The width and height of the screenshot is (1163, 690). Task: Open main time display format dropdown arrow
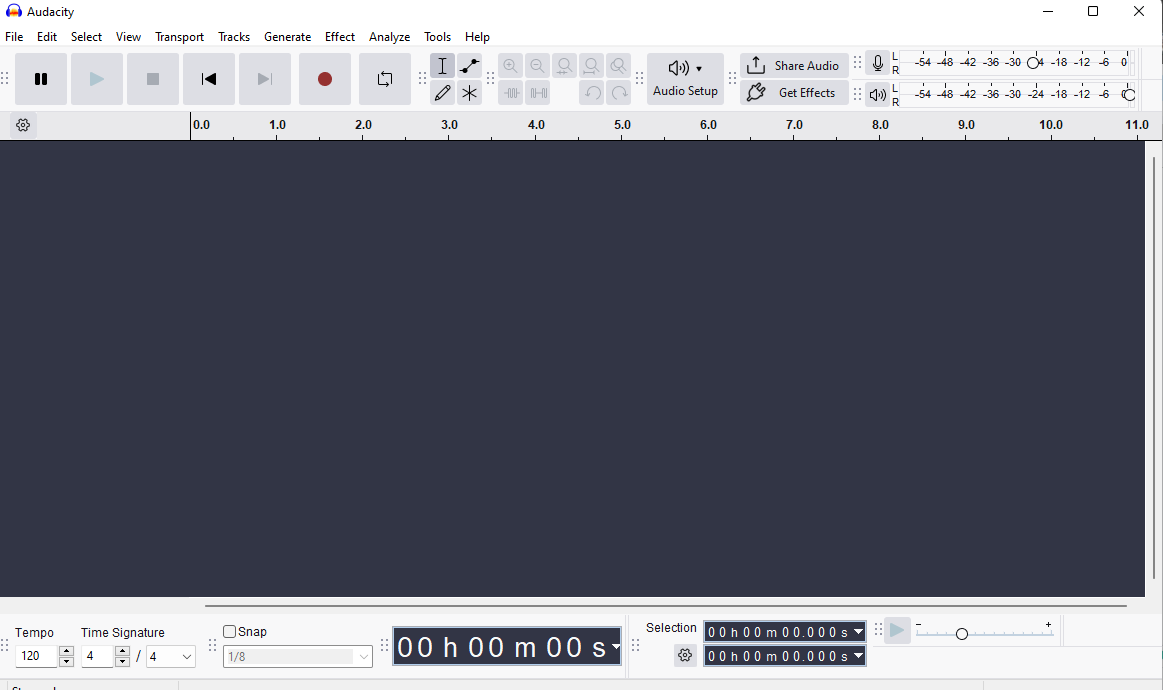(616, 648)
